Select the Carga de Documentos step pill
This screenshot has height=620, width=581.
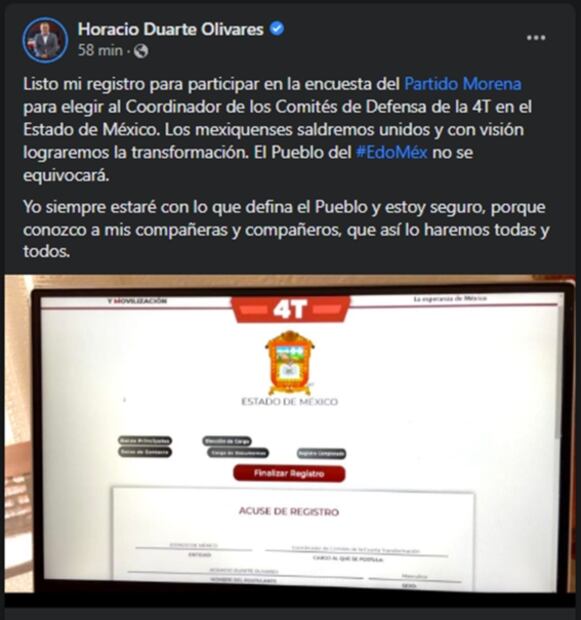pyautogui.click(x=238, y=453)
